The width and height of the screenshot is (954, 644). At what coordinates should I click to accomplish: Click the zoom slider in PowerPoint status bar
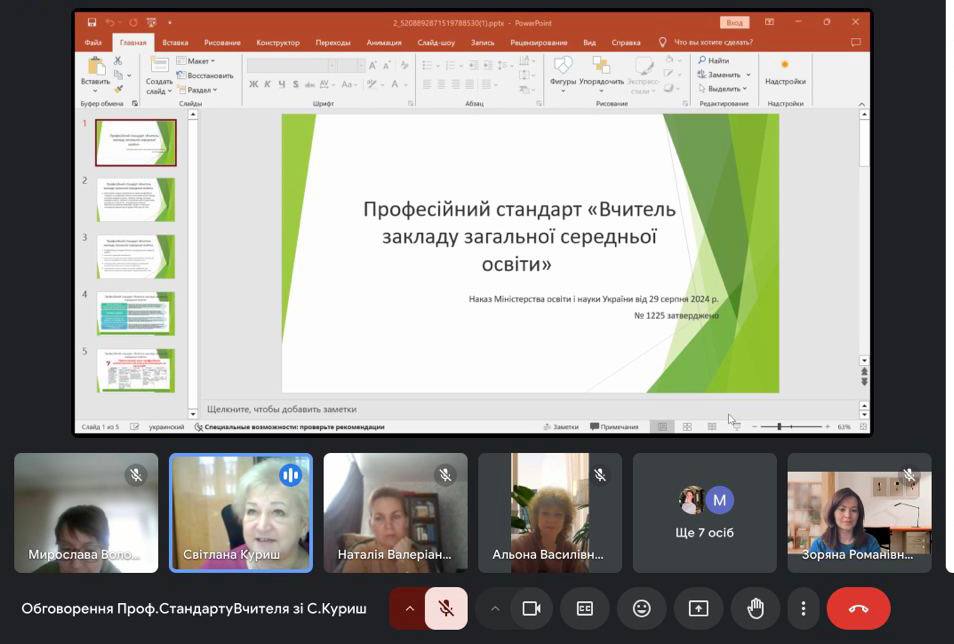pyautogui.click(x=790, y=427)
